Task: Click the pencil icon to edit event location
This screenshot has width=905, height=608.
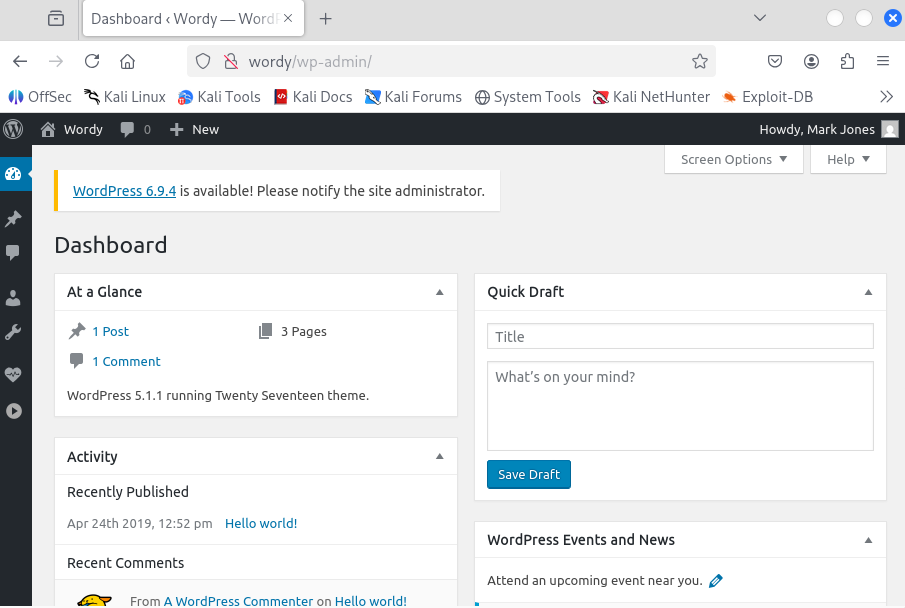Action: point(715,580)
